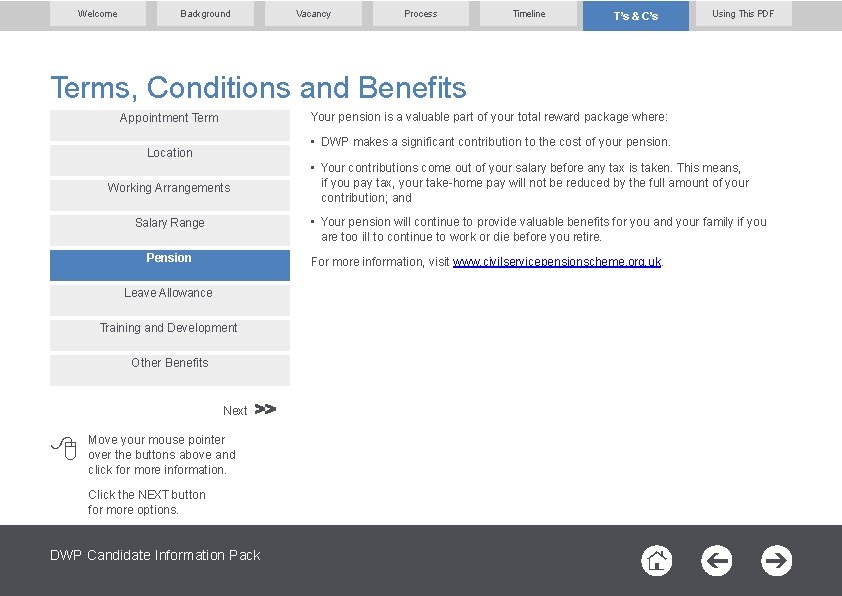Click the home icon in footer
Image resolution: width=842 pixels, height=596 pixels.
click(x=656, y=561)
